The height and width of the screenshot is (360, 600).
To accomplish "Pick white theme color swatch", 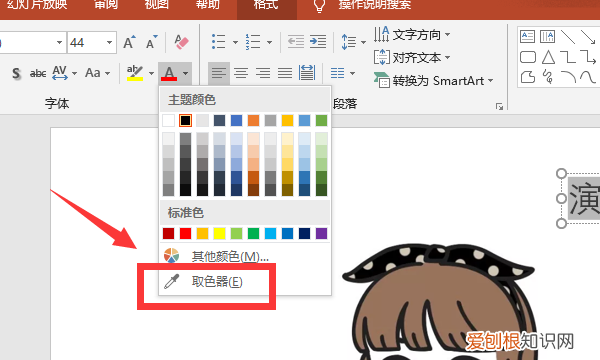I will (x=168, y=121).
